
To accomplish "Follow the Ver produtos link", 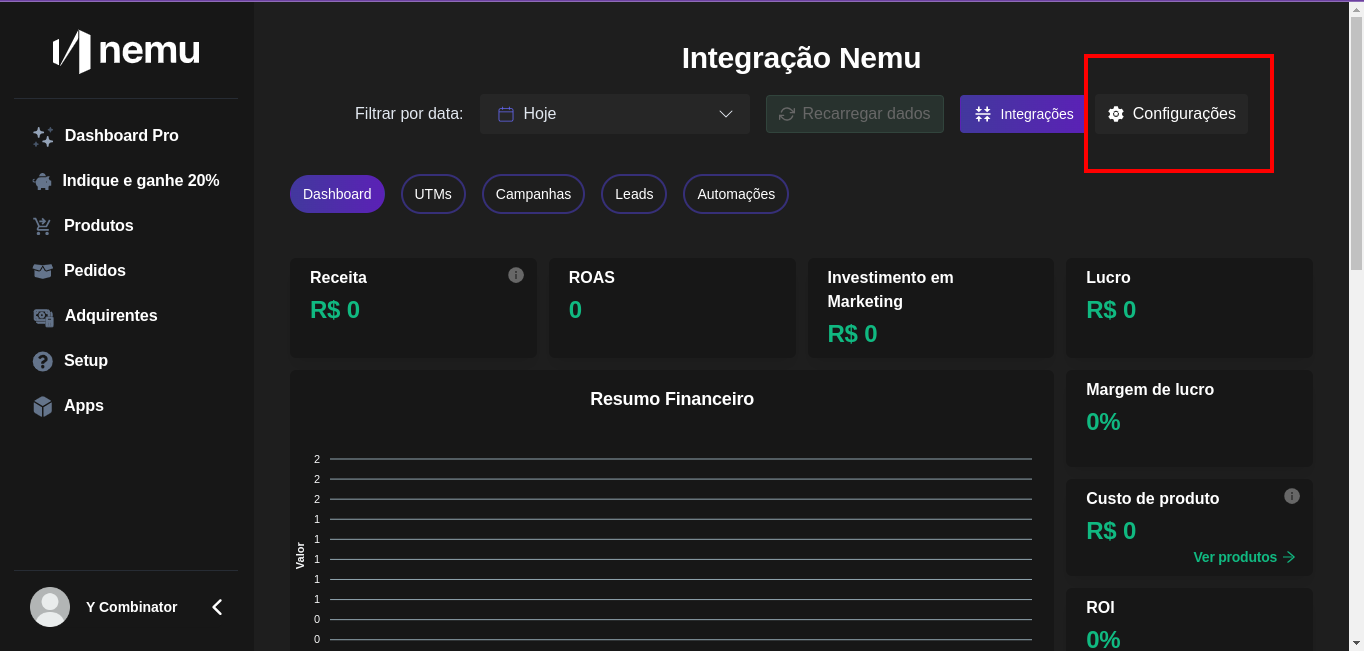I will pyautogui.click(x=1244, y=557).
